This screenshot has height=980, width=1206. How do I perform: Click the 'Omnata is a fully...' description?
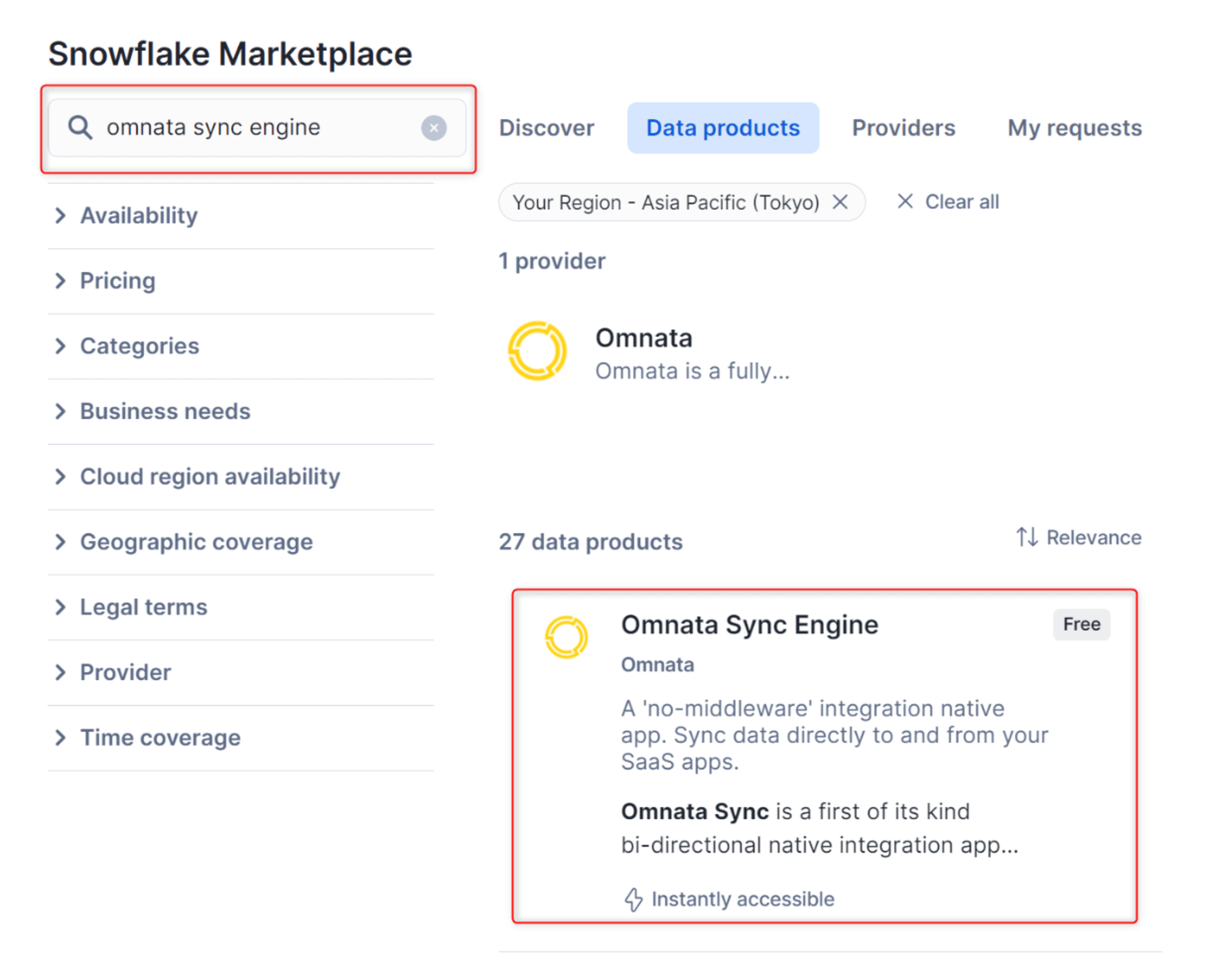pyautogui.click(x=692, y=371)
